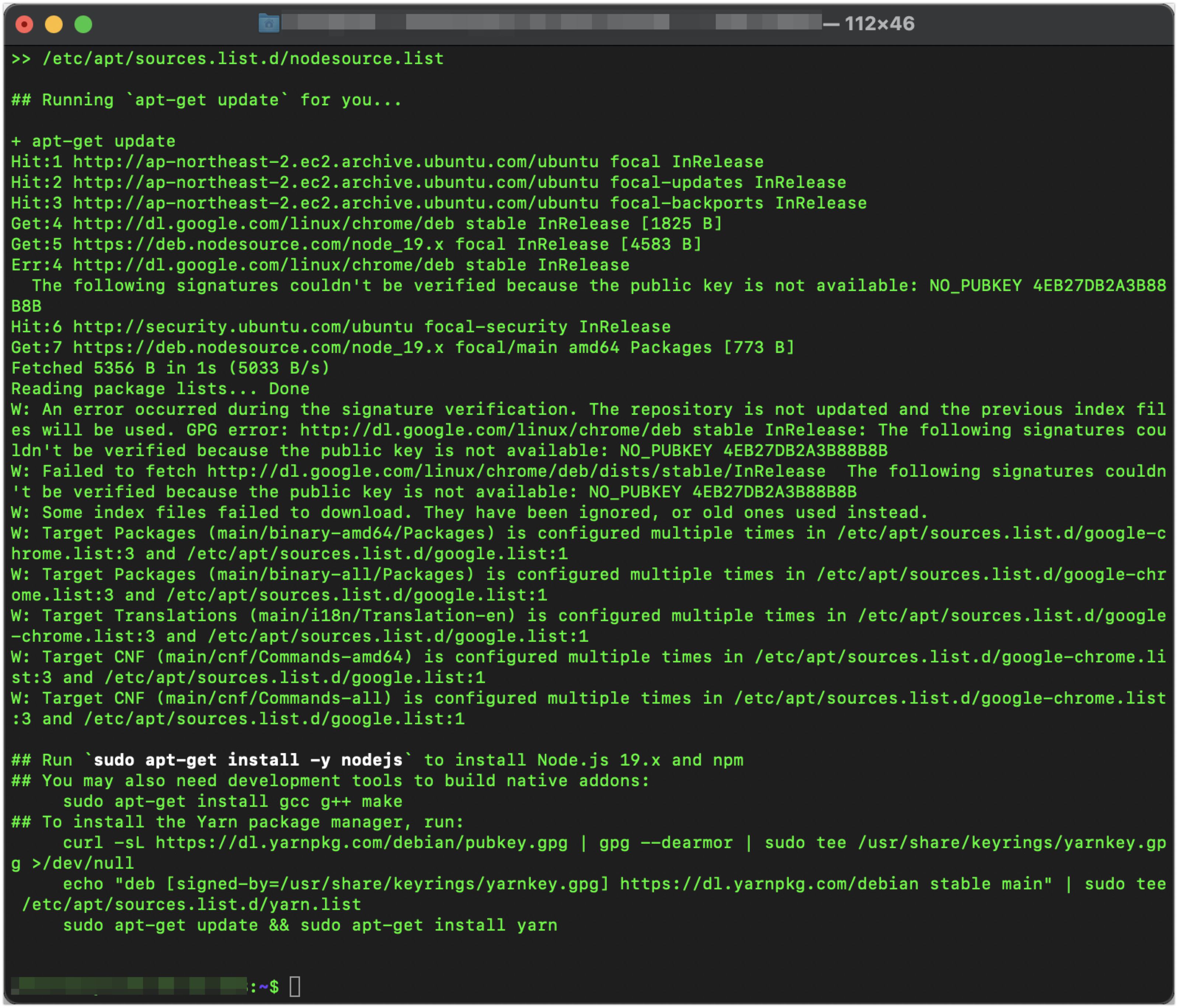Click the 'Err:4' dl.google.com chrome line

click(320, 265)
